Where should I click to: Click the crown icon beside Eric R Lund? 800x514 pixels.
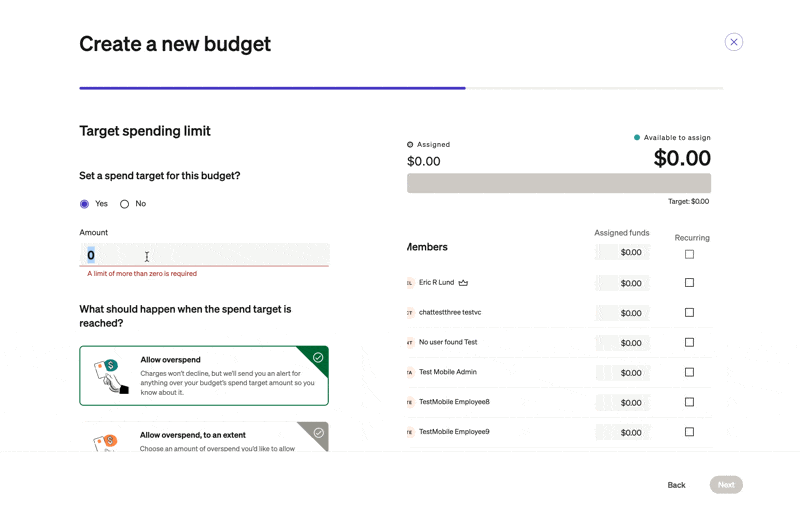point(463,283)
